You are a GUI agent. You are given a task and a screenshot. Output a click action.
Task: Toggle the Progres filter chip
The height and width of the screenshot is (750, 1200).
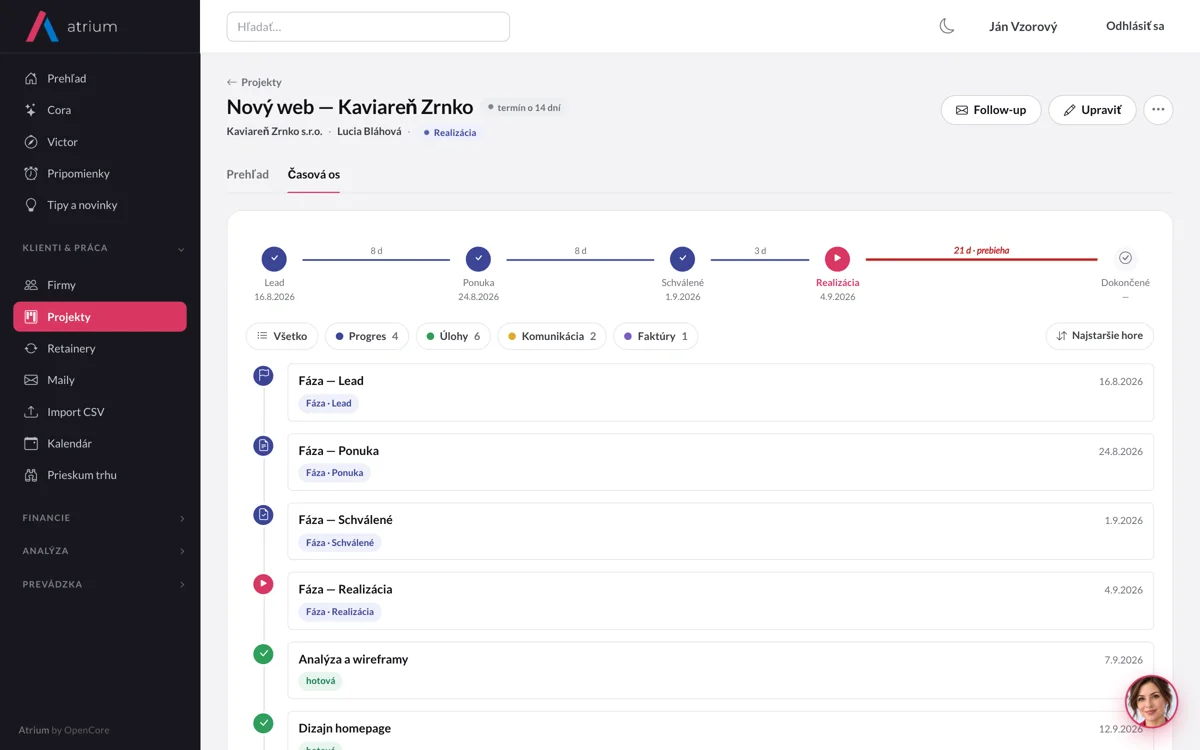[x=367, y=336]
